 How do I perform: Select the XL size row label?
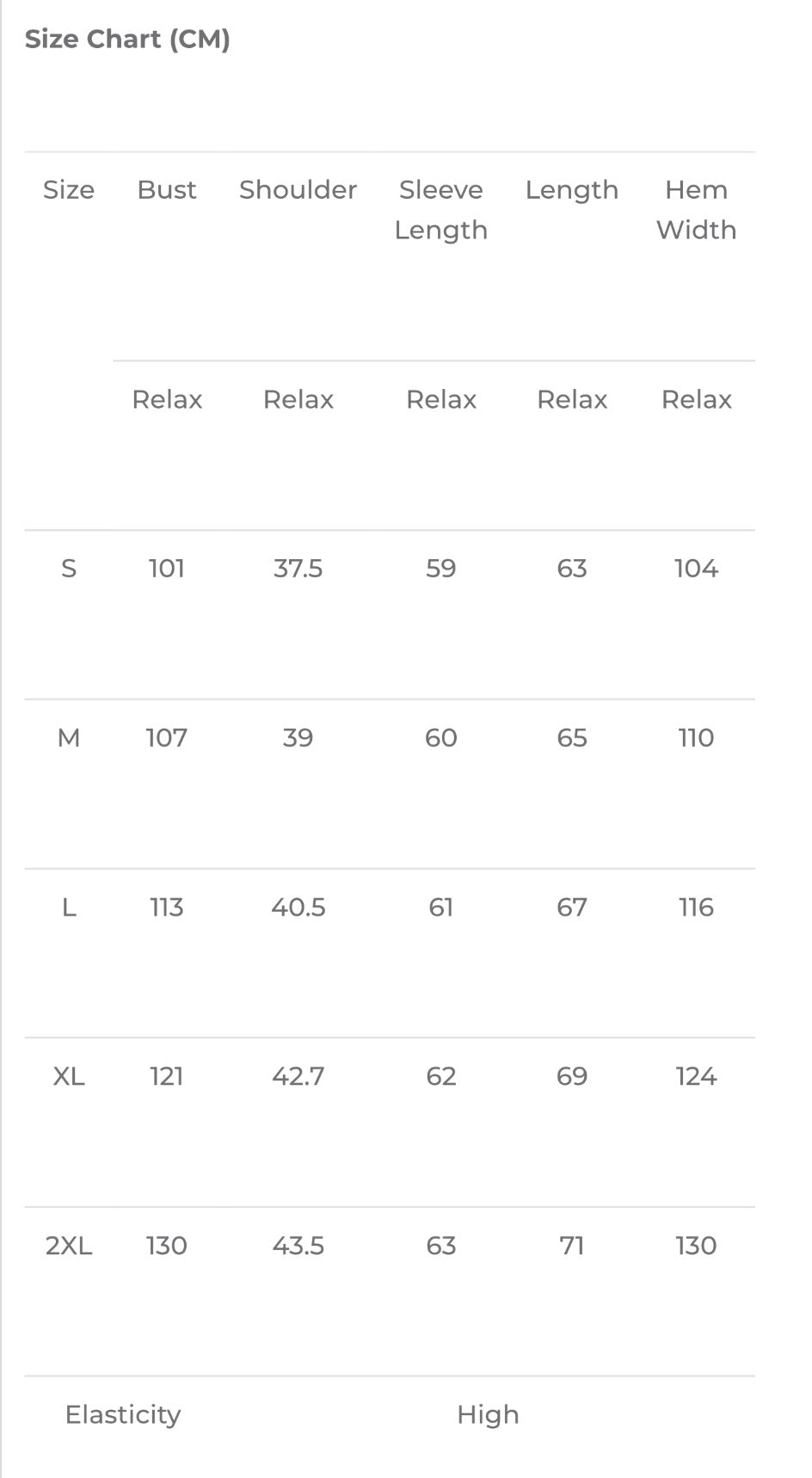click(x=69, y=1076)
